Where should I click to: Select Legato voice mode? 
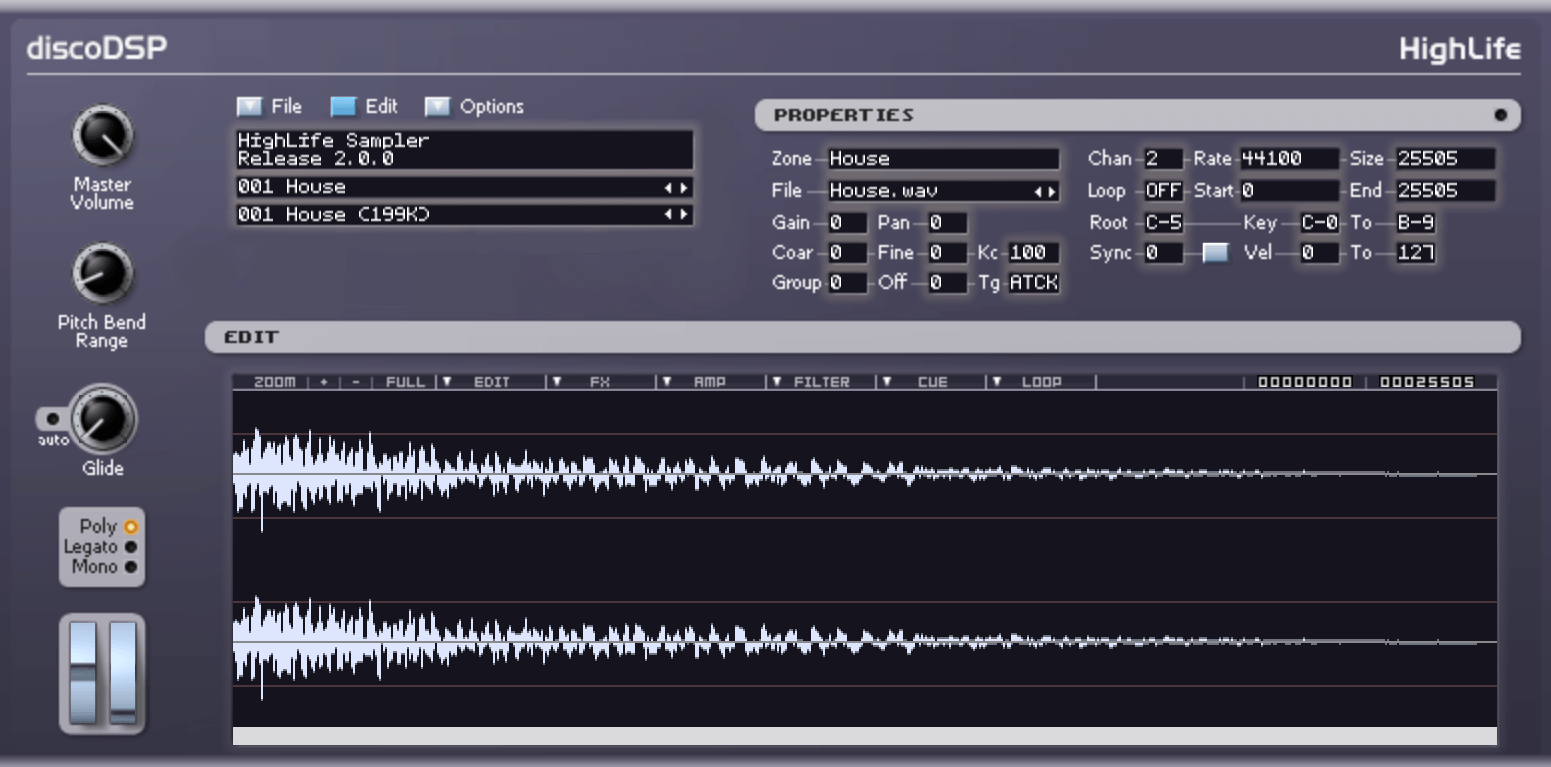130,547
